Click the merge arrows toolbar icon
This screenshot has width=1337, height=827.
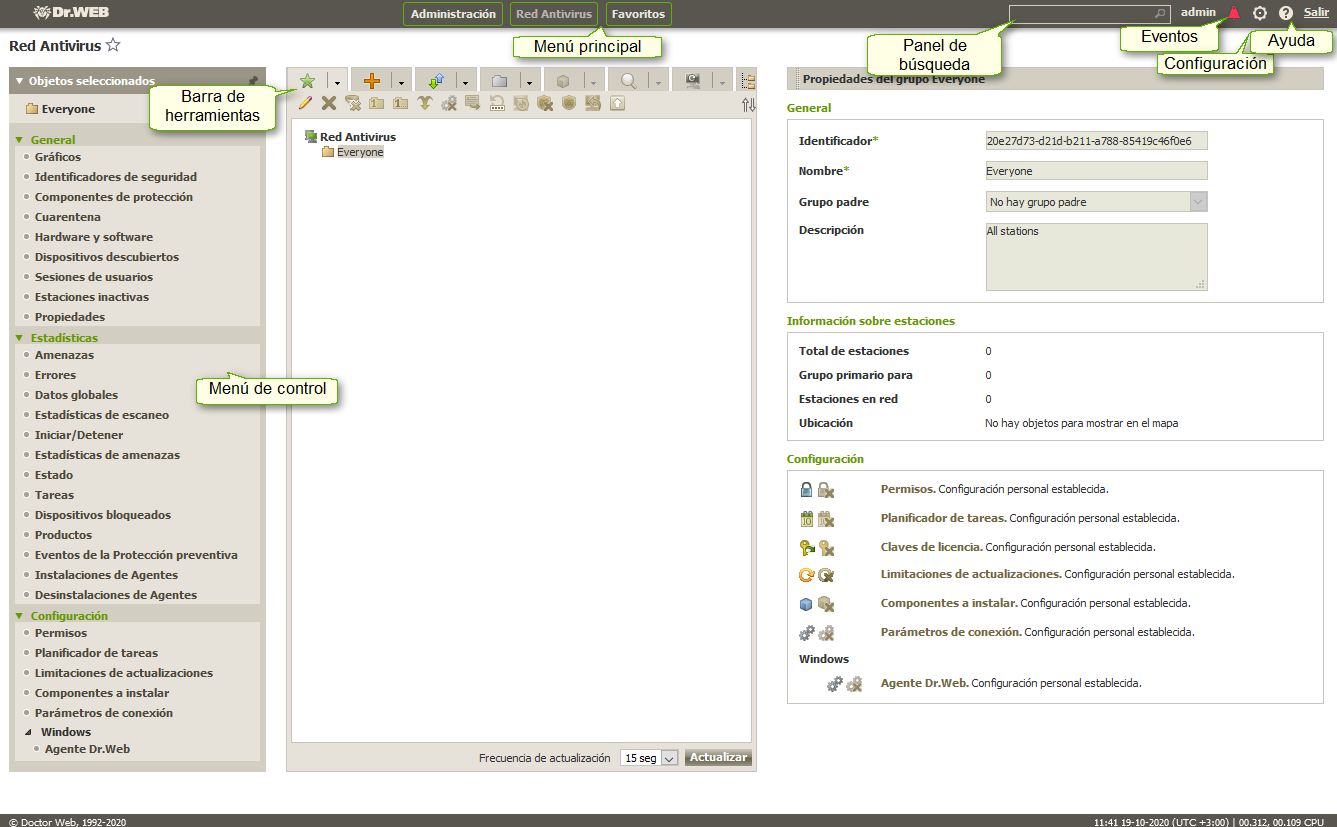click(x=425, y=102)
